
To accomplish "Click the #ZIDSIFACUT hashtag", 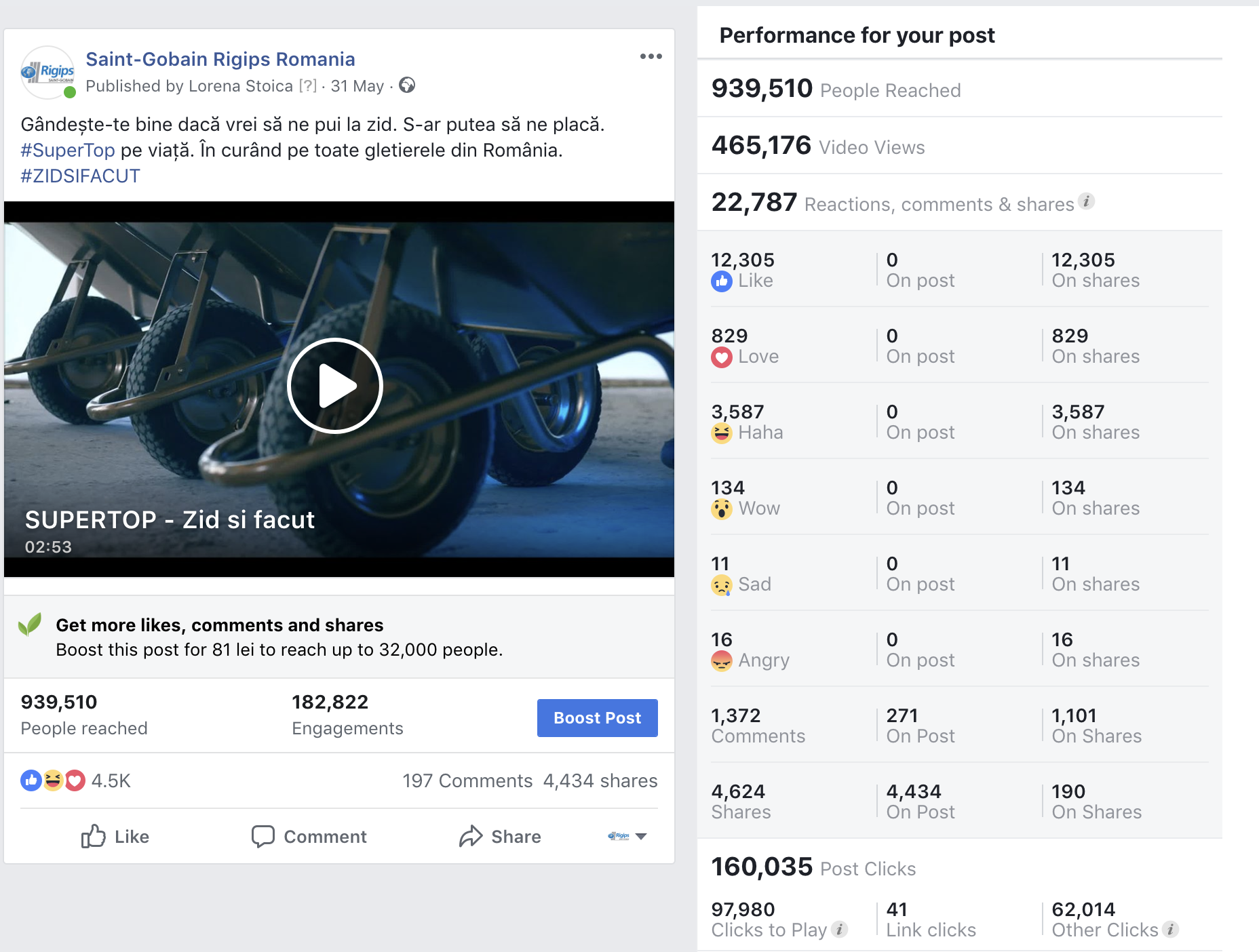I will 80,176.
